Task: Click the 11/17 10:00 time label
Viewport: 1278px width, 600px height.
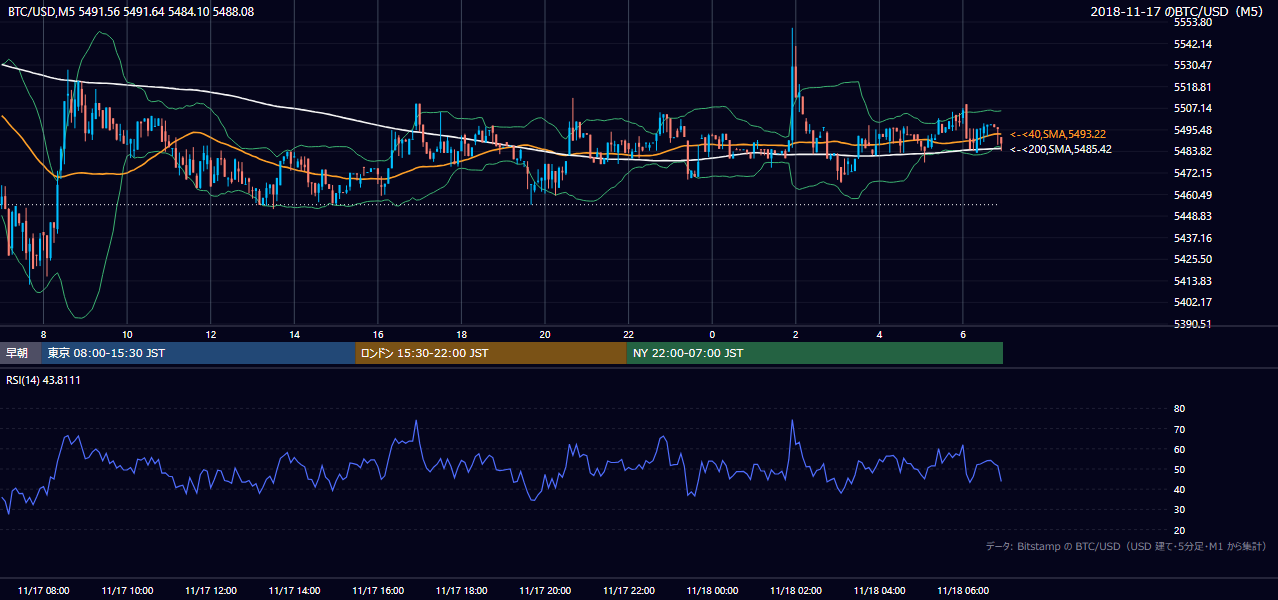Action: pyautogui.click(x=127, y=590)
